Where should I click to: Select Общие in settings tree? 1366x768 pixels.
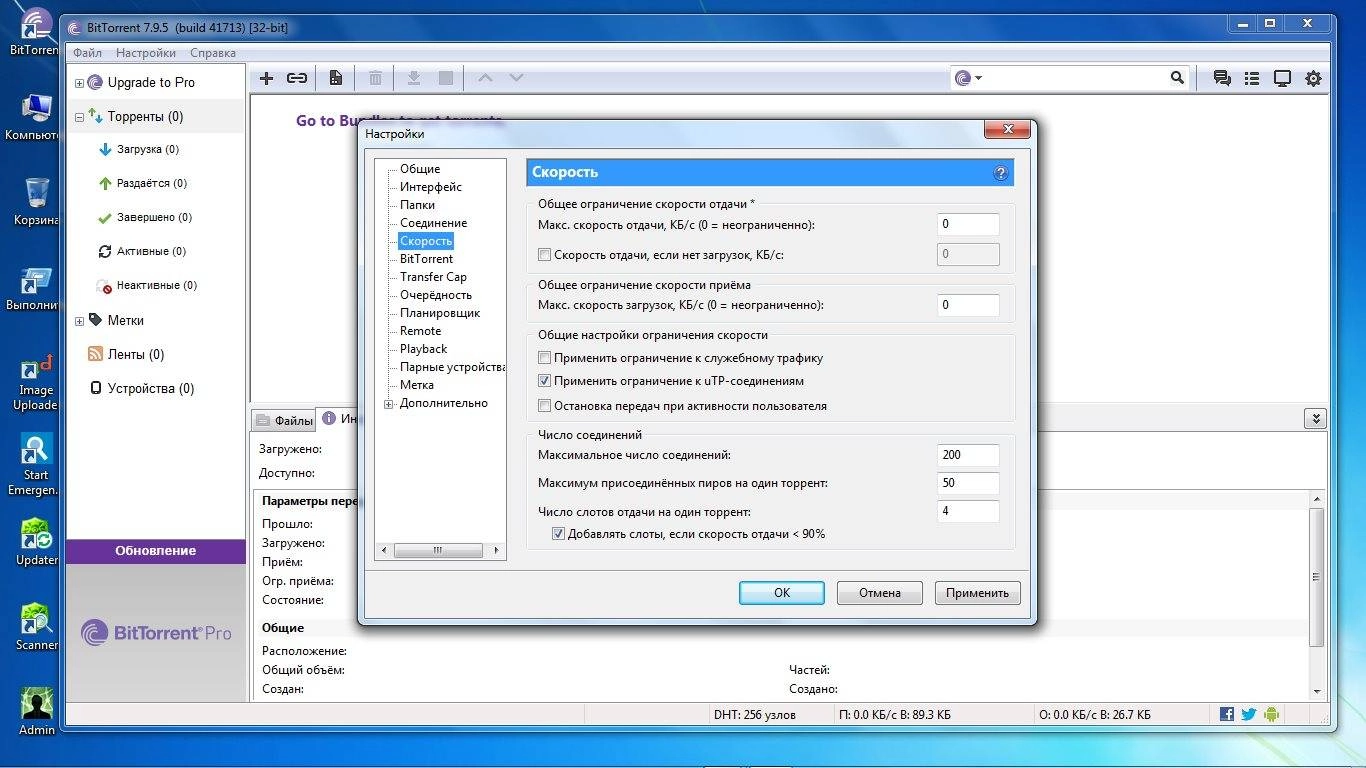click(x=420, y=169)
